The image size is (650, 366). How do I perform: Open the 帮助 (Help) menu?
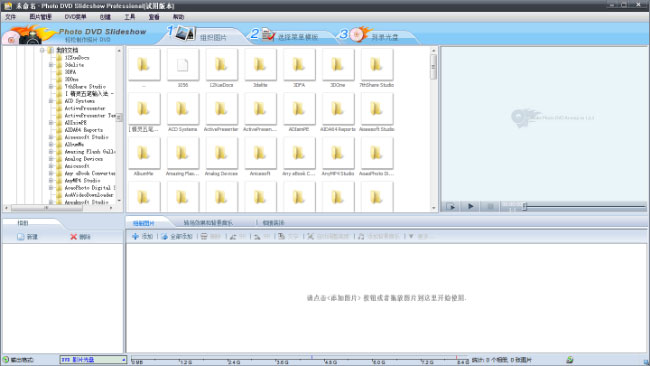point(178,17)
